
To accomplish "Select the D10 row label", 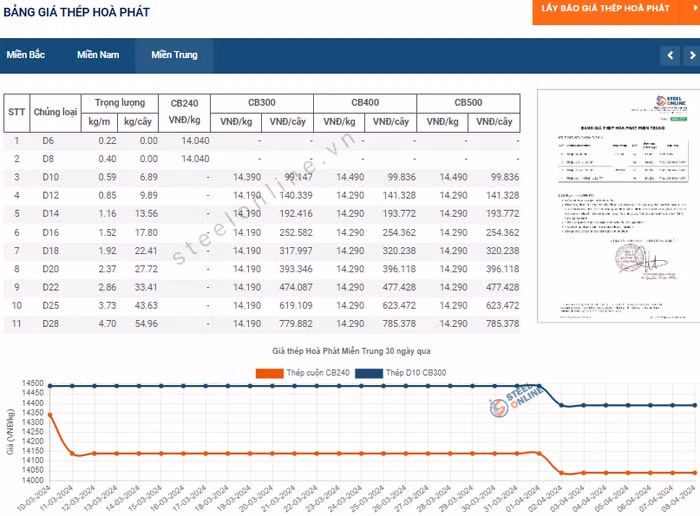I will (50, 177).
